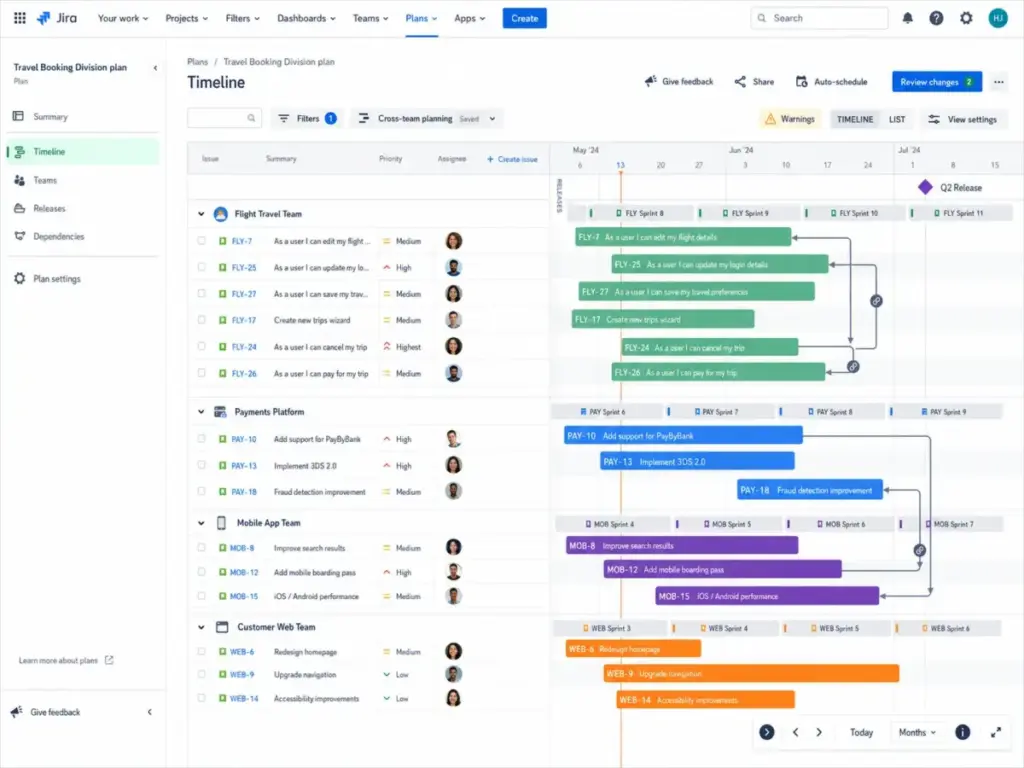1024x768 pixels.
Task: Jump to Today on timeline
Action: 861,732
